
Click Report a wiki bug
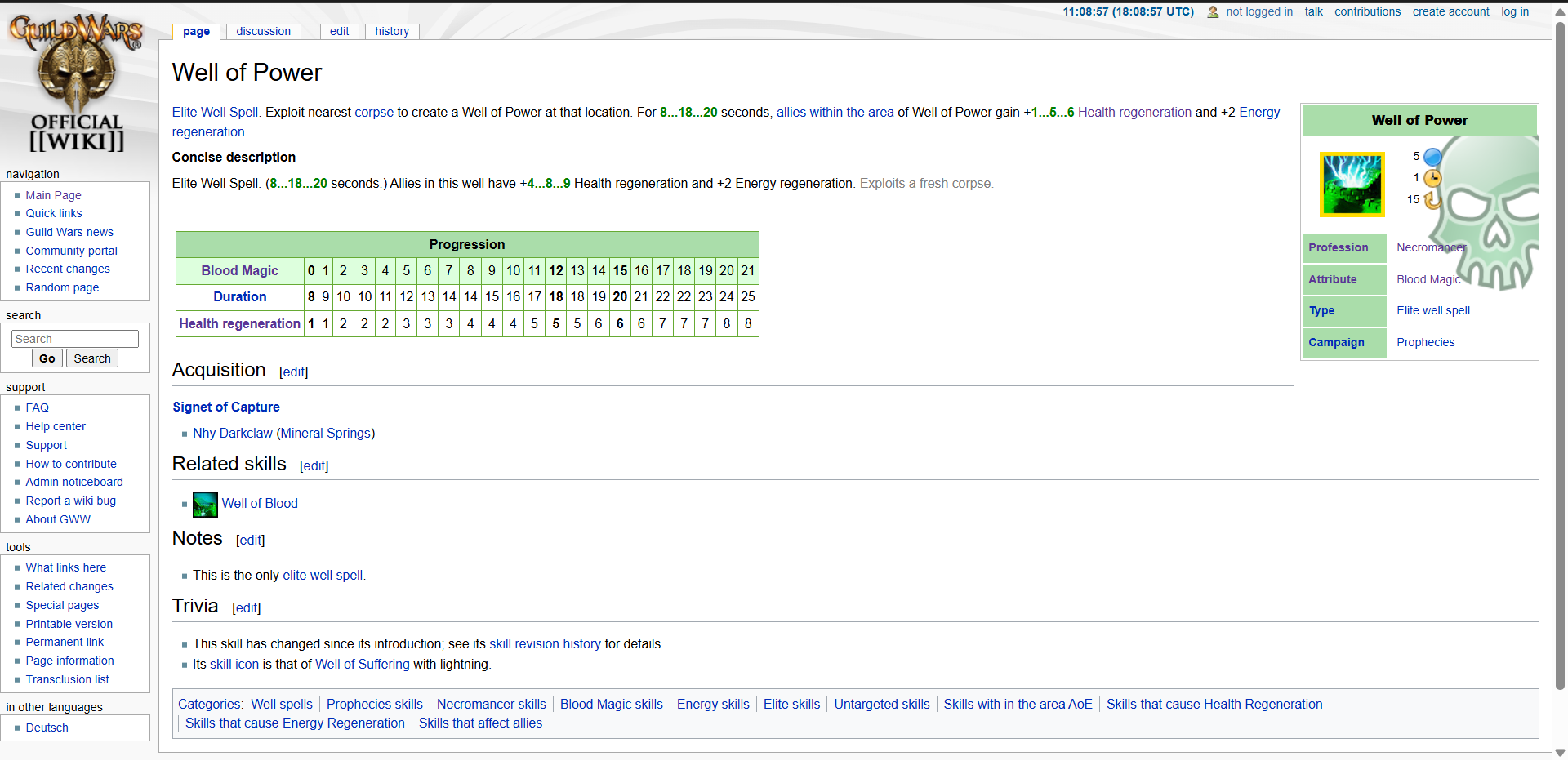[71, 501]
